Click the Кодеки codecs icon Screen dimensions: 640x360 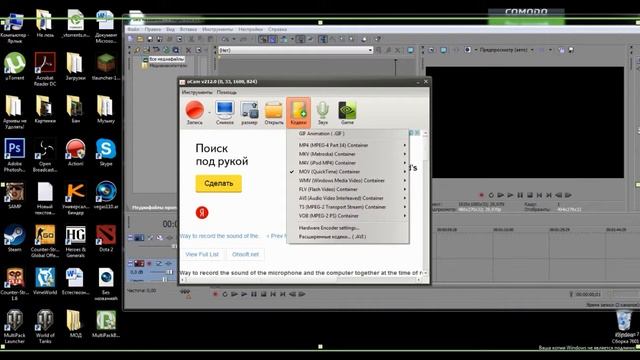[x=298, y=113]
